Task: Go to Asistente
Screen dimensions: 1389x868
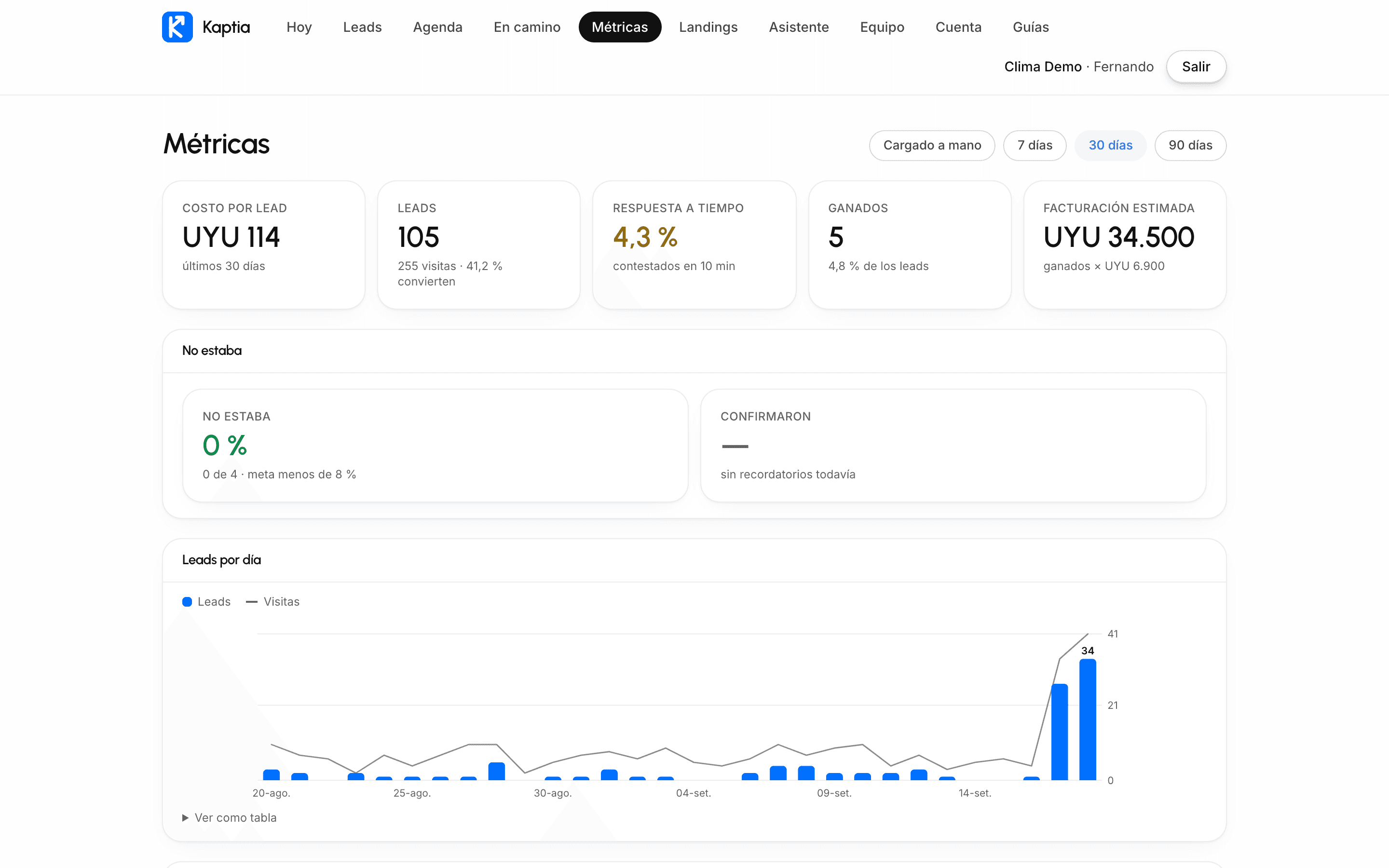Action: click(799, 27)
